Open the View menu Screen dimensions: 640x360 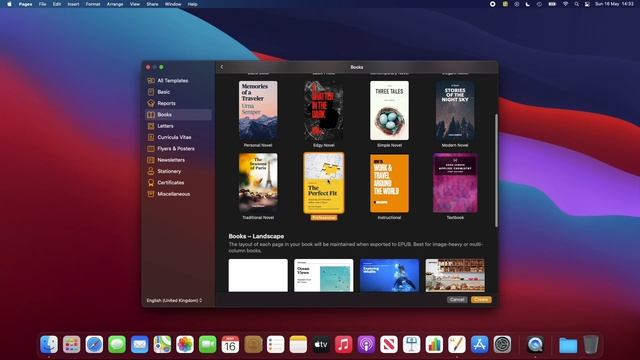pyautogui.click(x=135, y=4)
